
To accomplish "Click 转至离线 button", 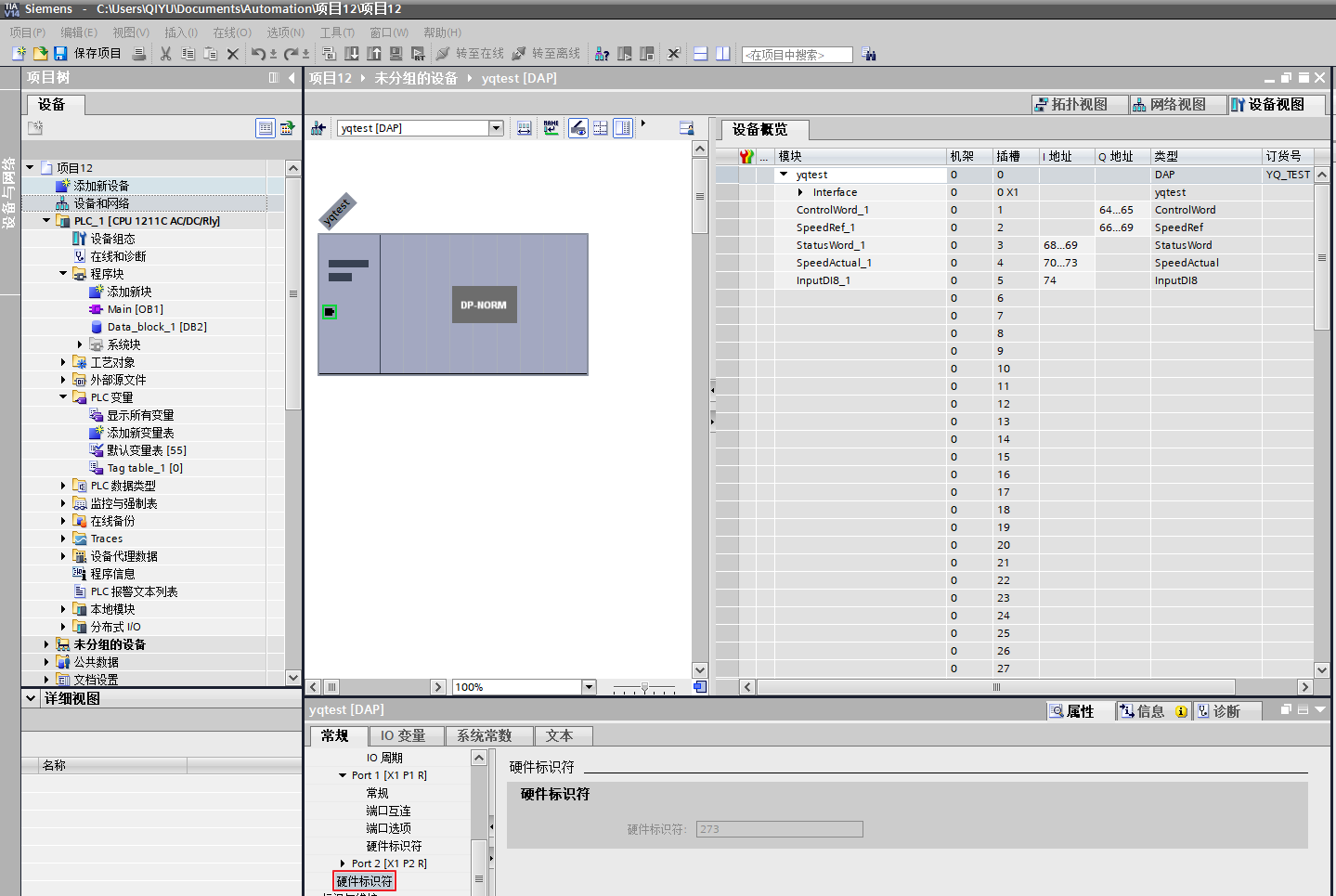I will point(546,54).
